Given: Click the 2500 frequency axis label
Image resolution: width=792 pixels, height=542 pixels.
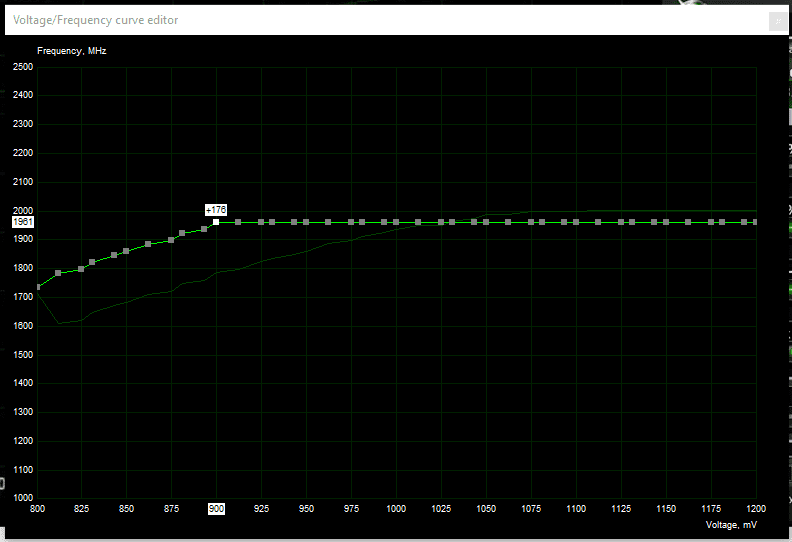Looking at the screenshot, I should [x=23, y=67].
